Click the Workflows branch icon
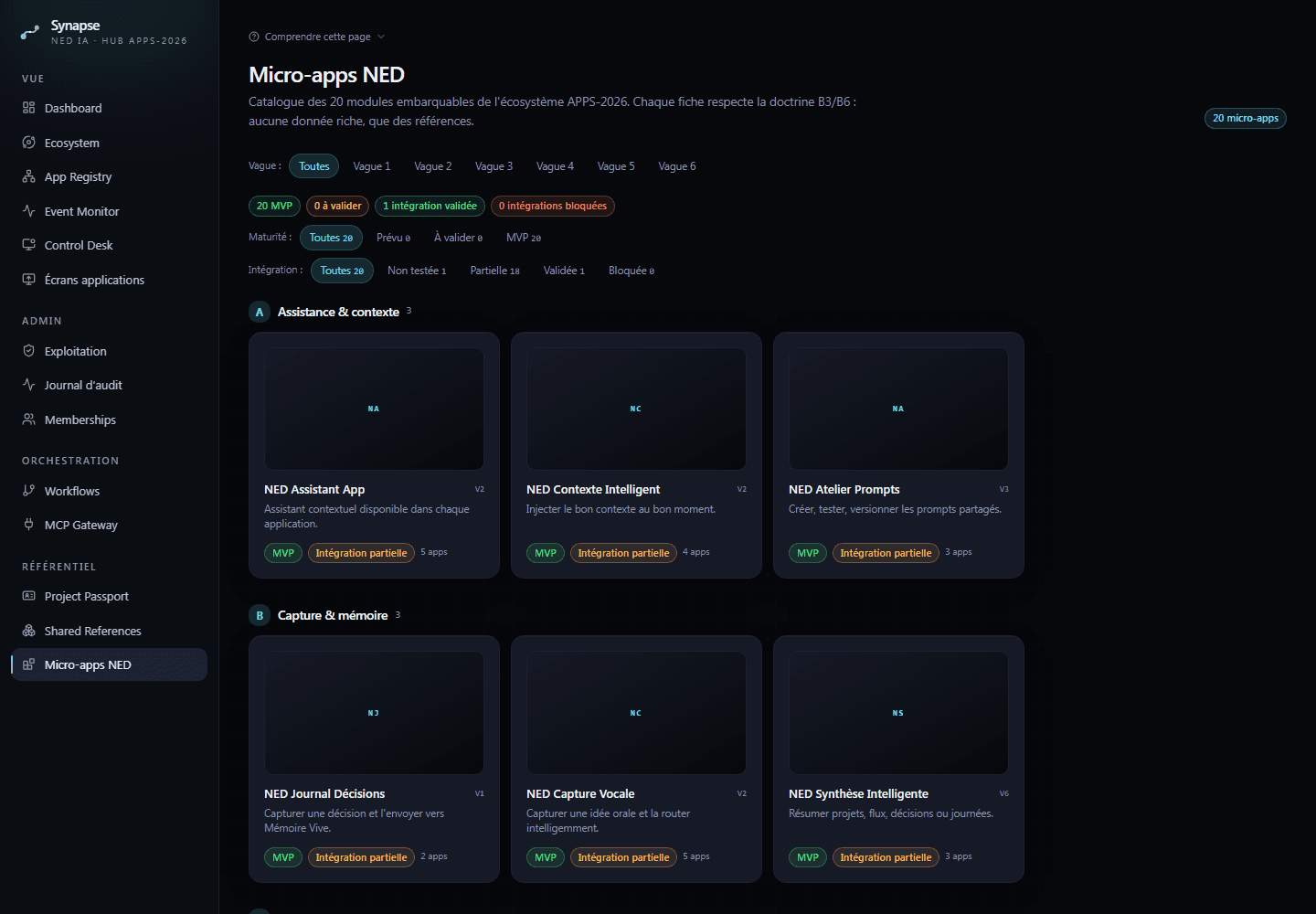 pos(28,491)
